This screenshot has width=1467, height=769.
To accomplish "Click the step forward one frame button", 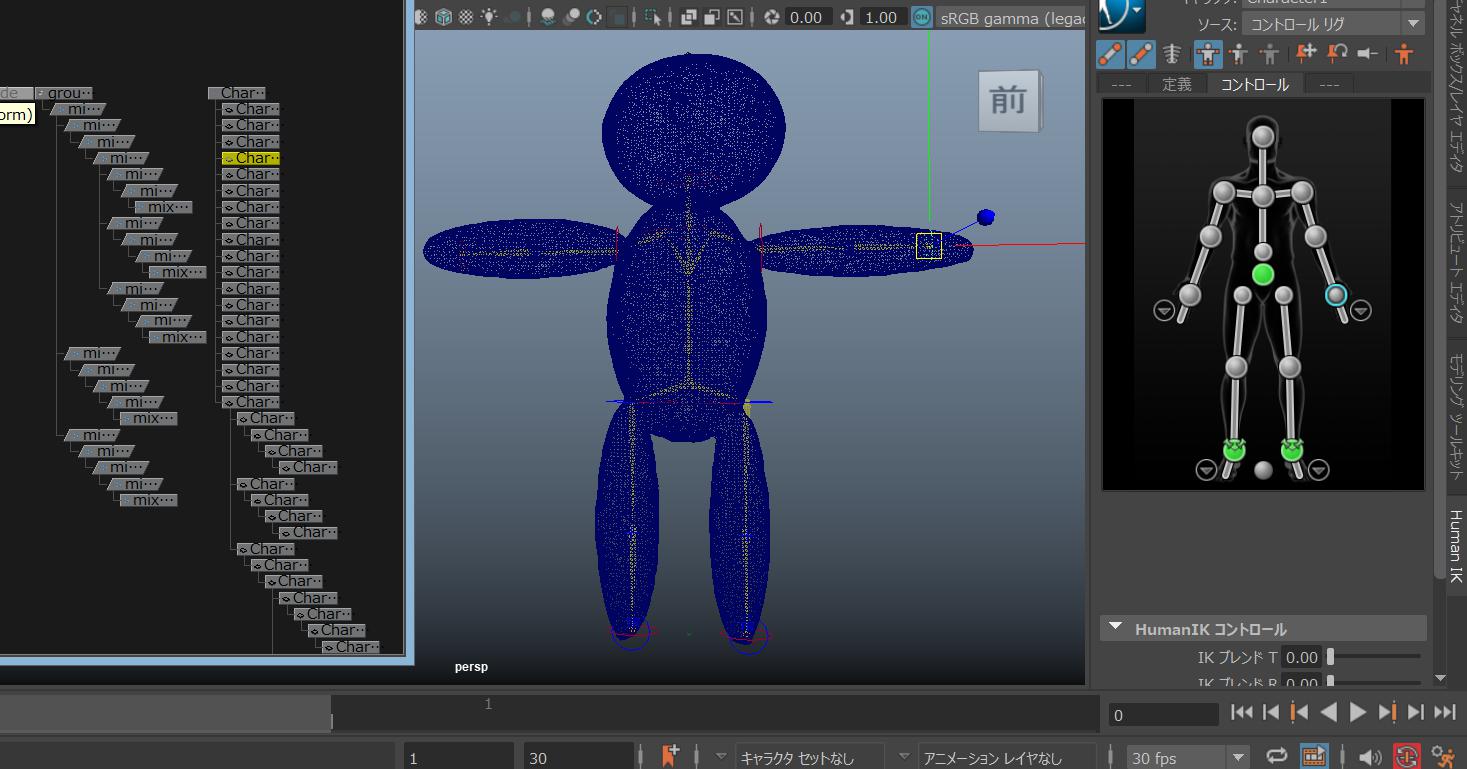I will coord(1415,712).
